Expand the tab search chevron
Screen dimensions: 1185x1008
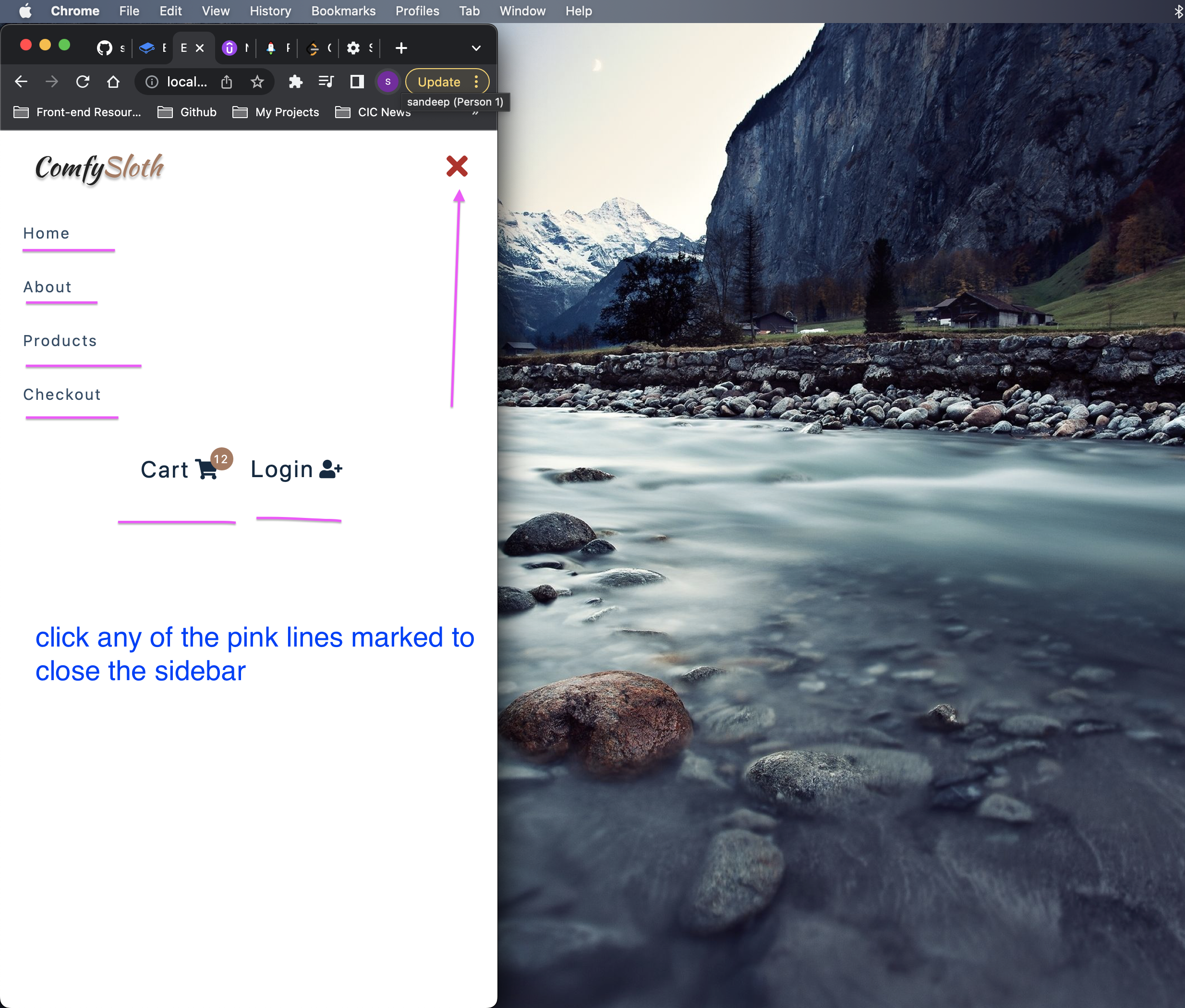pyautogui.click(x=476, y=48)
